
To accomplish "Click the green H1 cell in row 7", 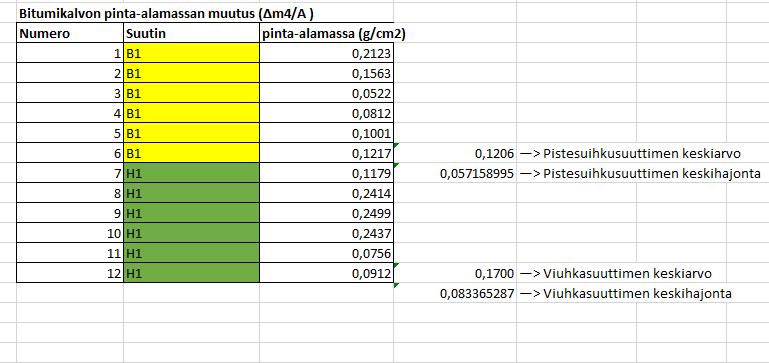I will [191, 173].
